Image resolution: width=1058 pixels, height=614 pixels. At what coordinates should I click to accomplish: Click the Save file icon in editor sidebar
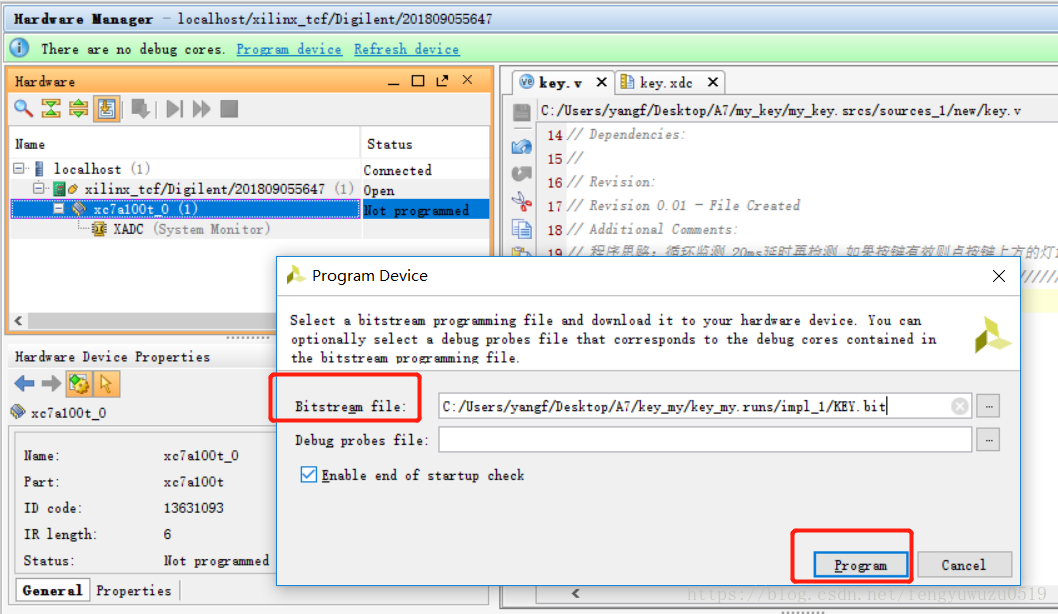click(522, 112)
